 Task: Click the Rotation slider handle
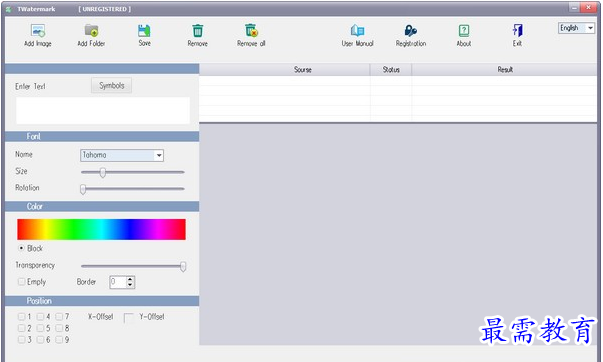pyautogui.click(x=83, y=189)
